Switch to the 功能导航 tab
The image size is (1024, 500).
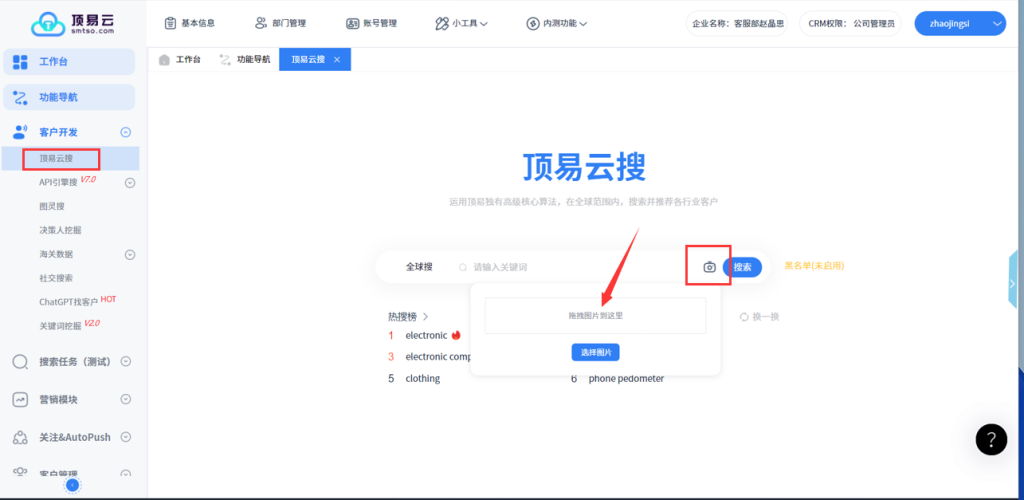point(245,60)
